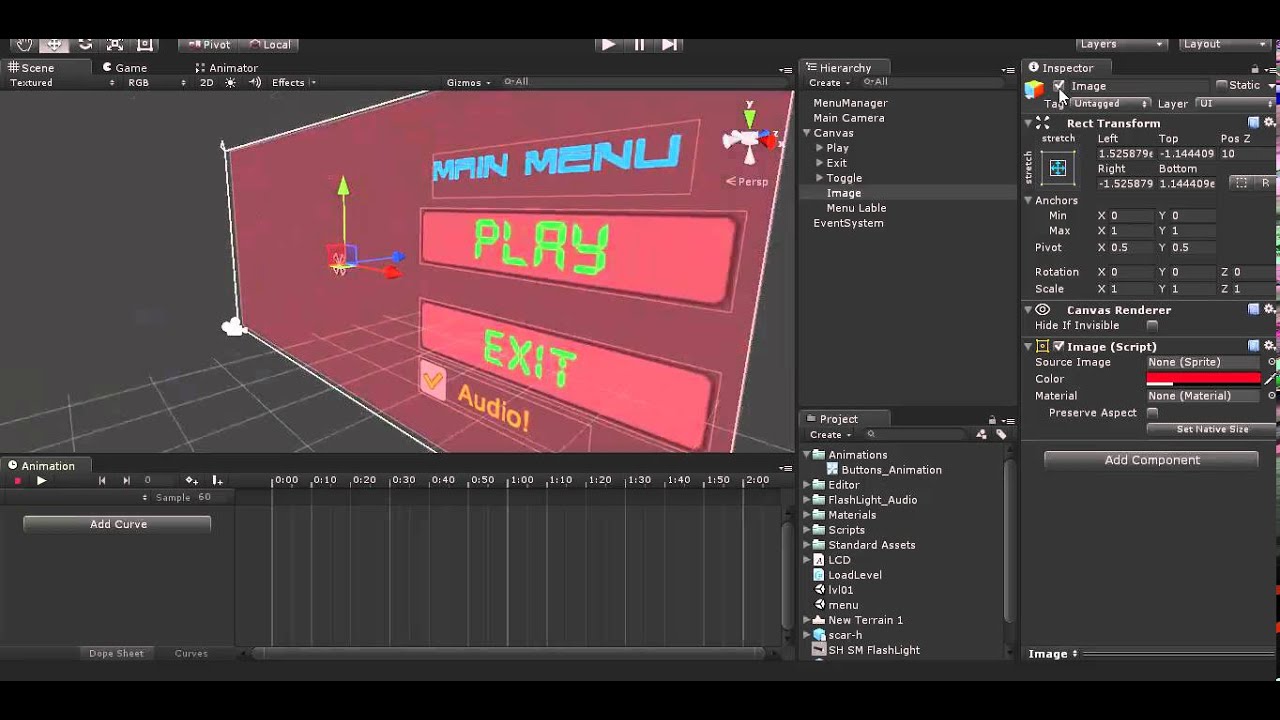
Task: Open the Layout dropdown
Action: [x=1224, y=44]
